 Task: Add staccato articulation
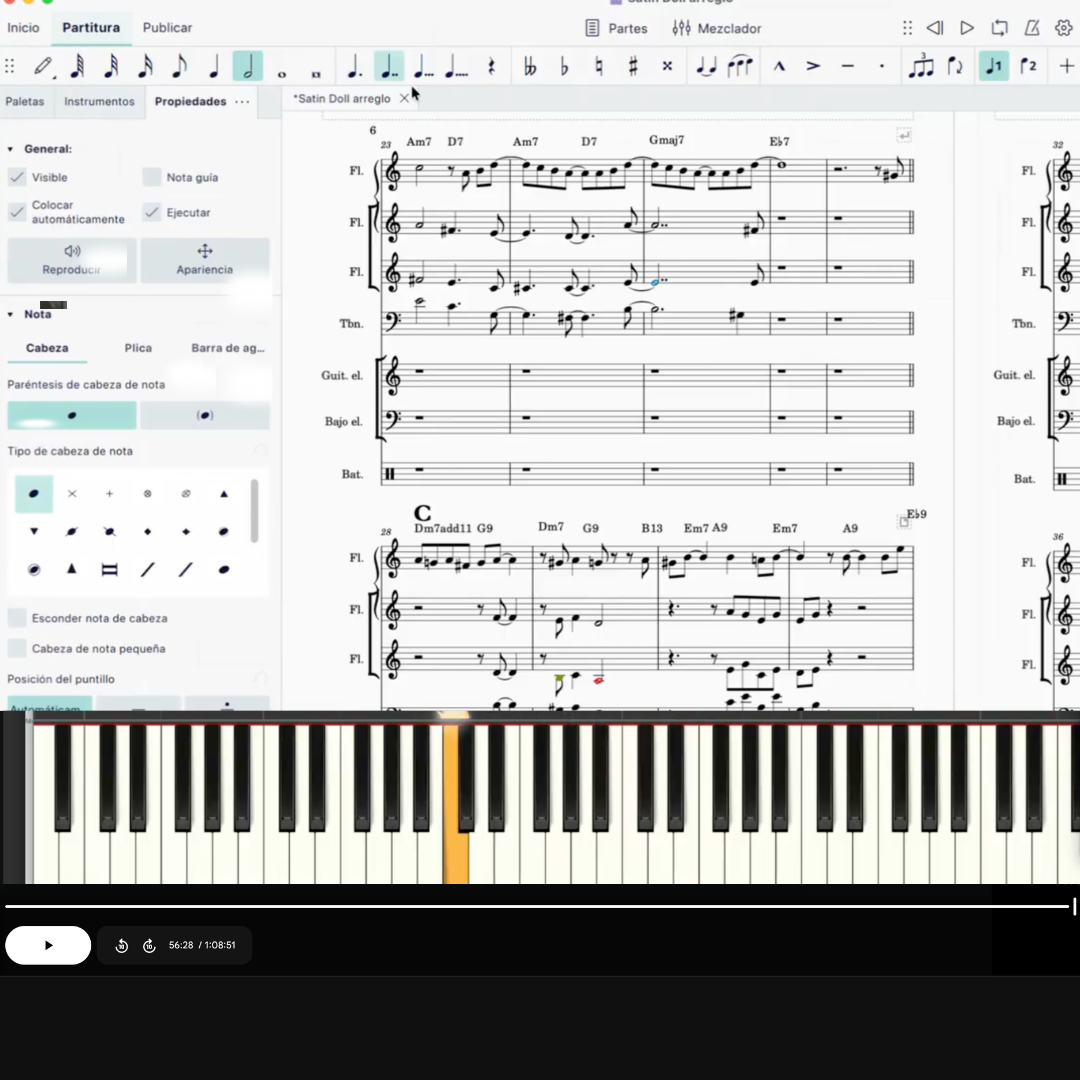tap(882, 66)
